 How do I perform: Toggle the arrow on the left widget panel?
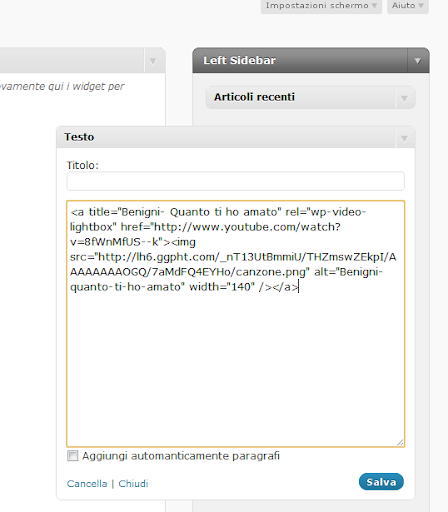coord(153,61)
